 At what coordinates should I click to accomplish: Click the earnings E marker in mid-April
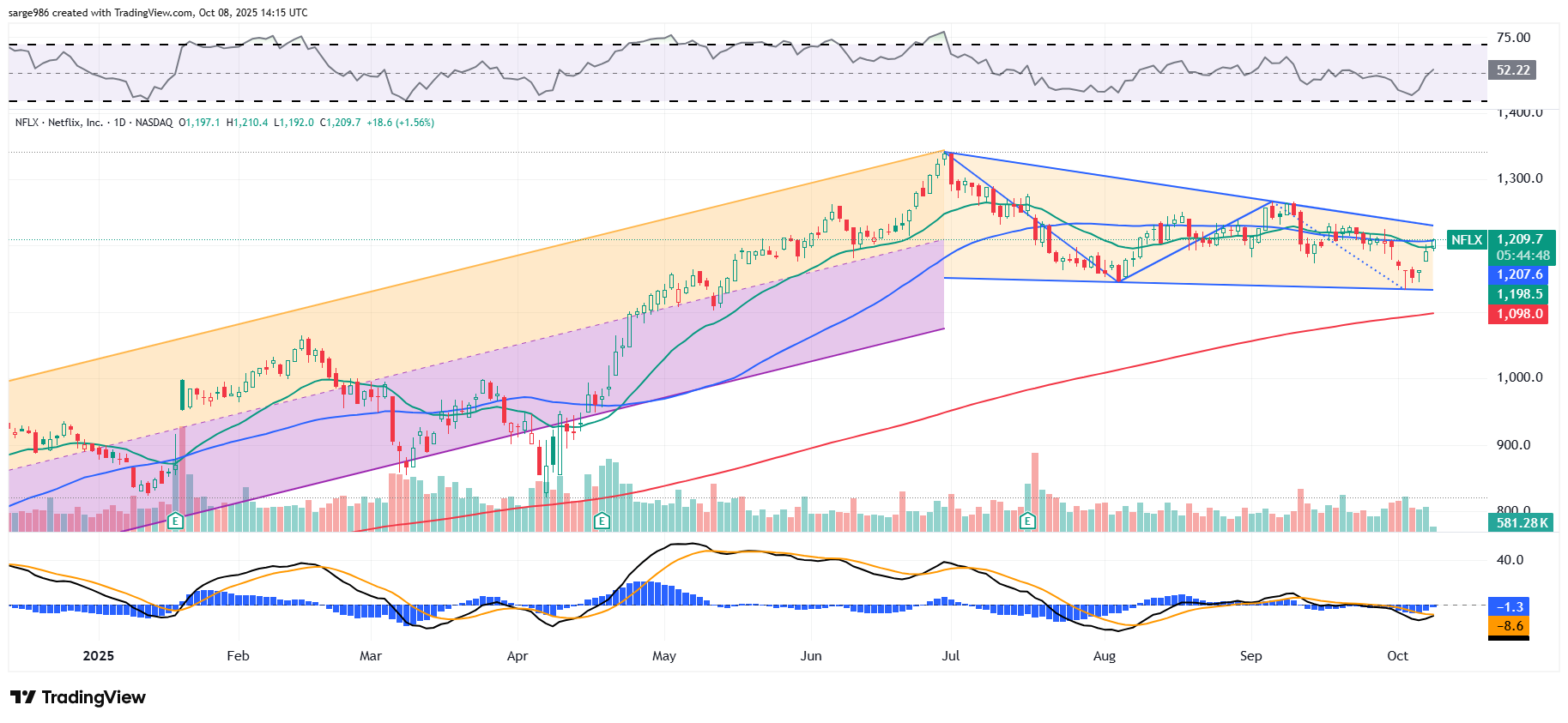[x=602, y=521]
